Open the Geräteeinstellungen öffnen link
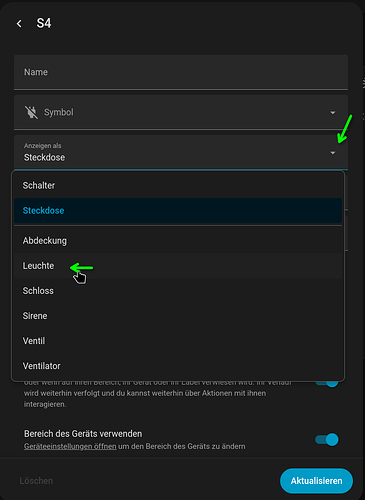Viewport: 365px width, 500px height. (x=70, y=446)
